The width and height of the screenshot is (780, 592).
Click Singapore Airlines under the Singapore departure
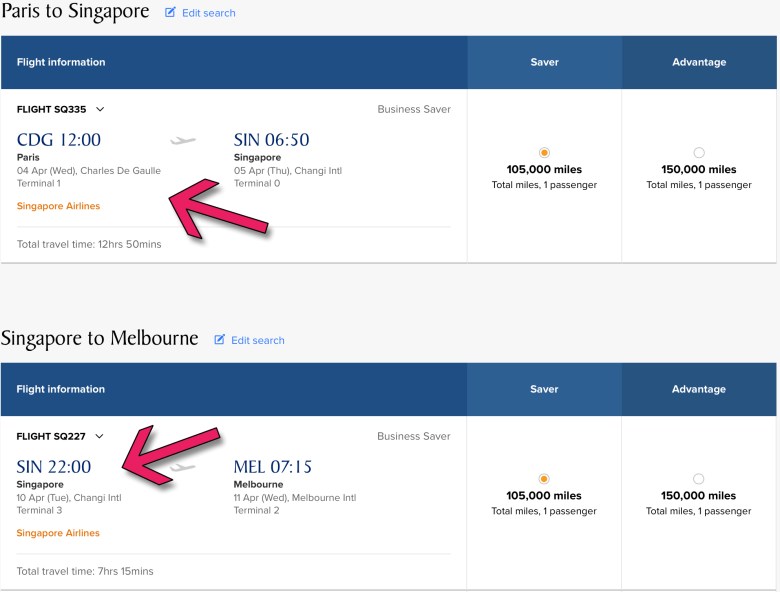coord(58,533)
